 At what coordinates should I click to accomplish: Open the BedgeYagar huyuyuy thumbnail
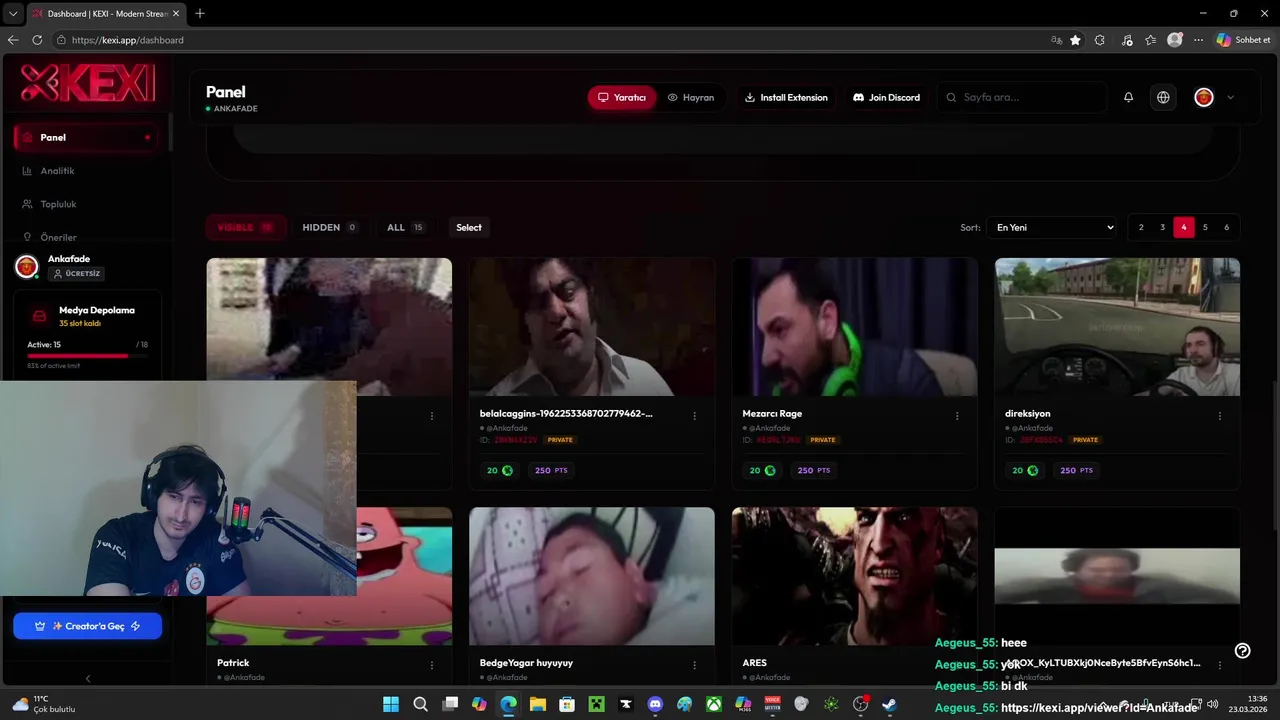coord(592,576)
